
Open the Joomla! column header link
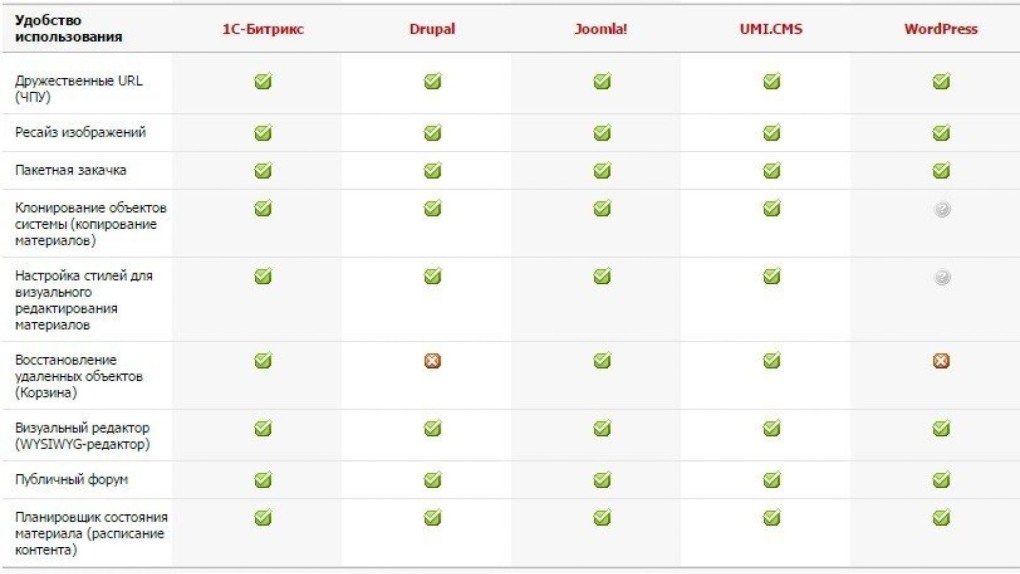601,29
